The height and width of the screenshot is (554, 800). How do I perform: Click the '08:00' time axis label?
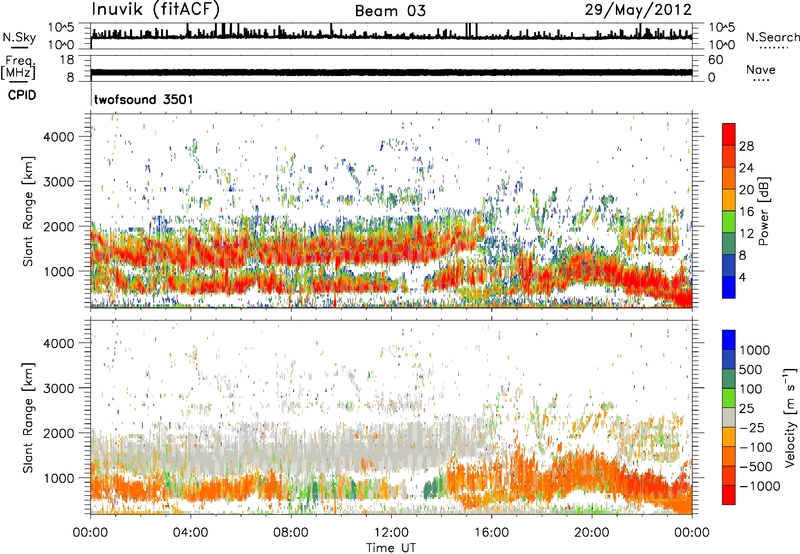click(x=290, y=533)
